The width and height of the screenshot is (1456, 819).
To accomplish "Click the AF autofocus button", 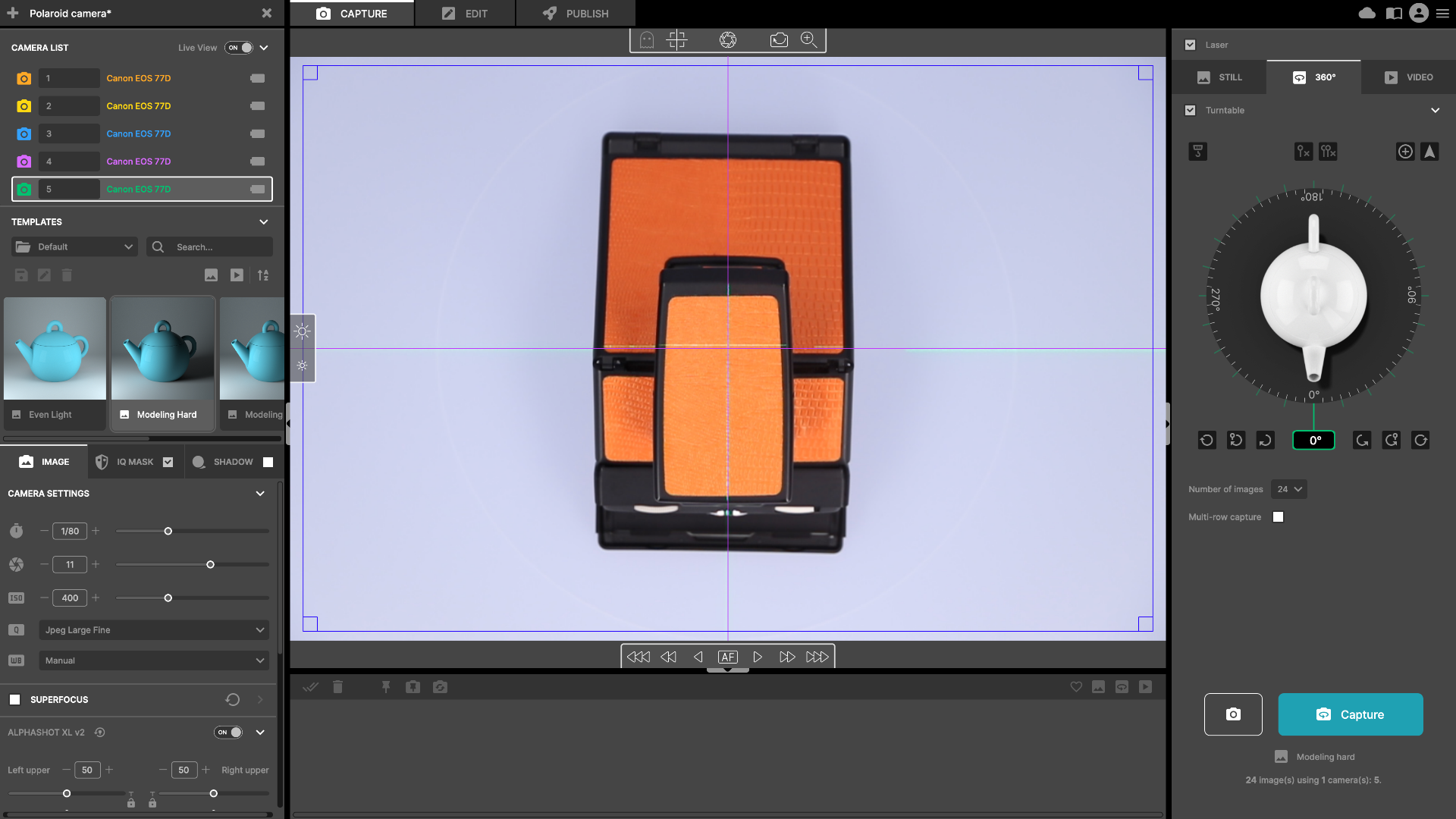I will pos(727,657).
